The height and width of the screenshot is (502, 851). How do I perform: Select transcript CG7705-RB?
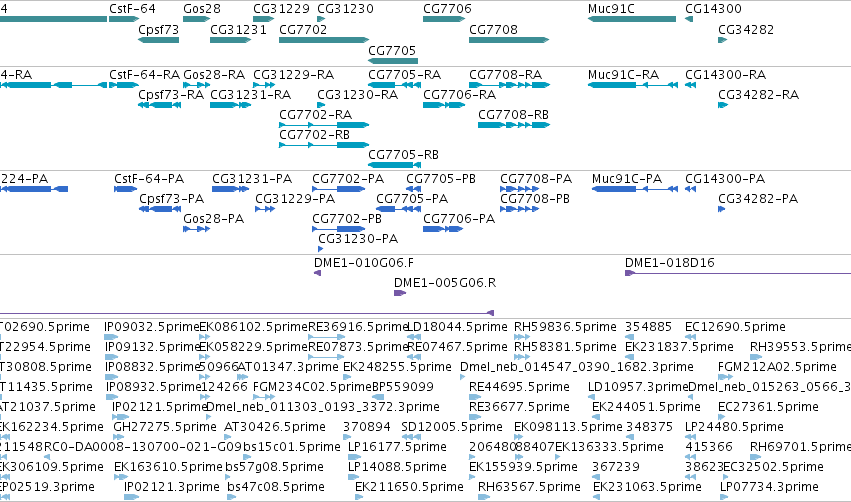(x=395, y=165)
